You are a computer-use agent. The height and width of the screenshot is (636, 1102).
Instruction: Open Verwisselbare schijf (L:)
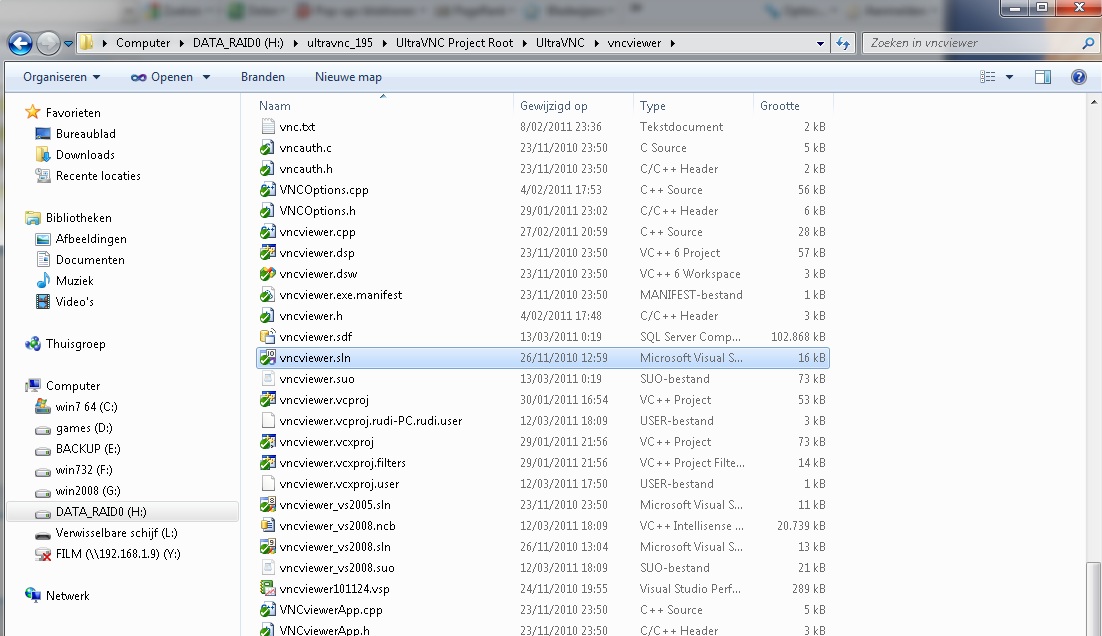pos(116,533)
